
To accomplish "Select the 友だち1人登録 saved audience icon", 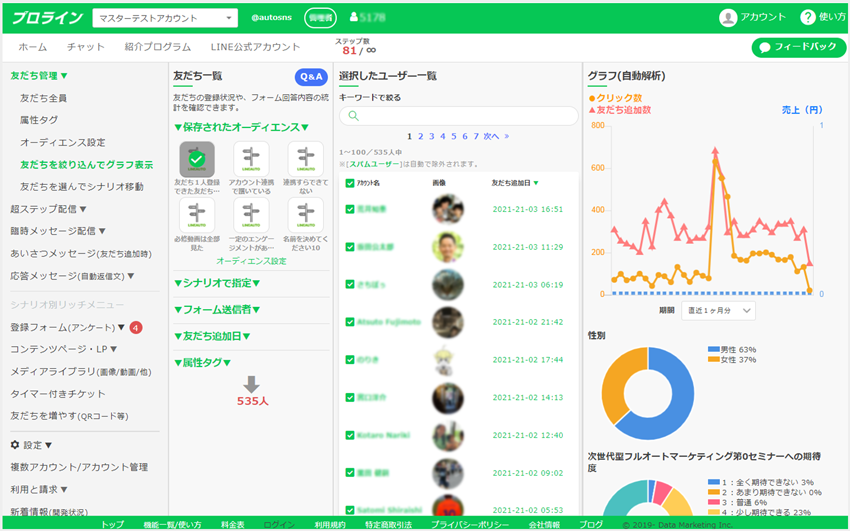I will (197, 158).
